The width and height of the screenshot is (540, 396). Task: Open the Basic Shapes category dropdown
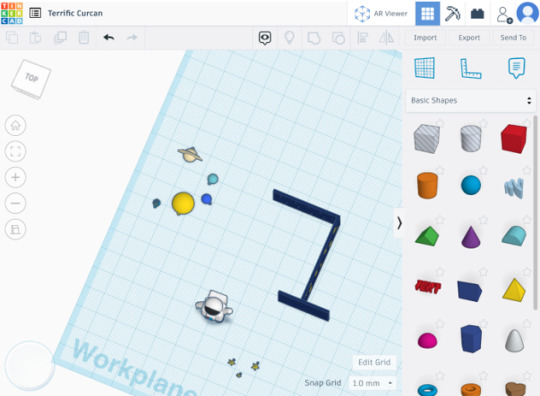tap(471, 101)
